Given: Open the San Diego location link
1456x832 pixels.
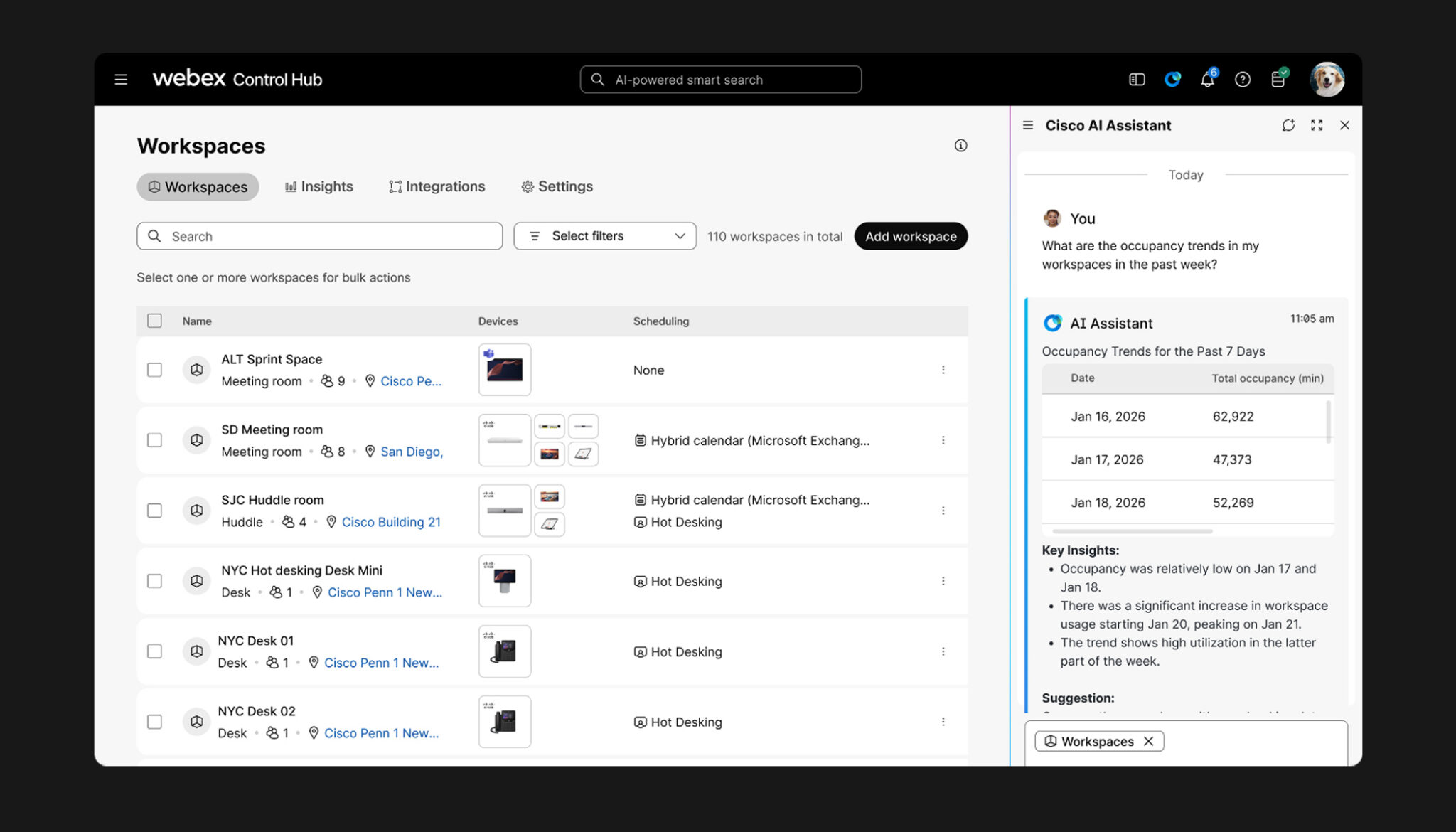Looking at the screenshot, I should coord(412,452).
